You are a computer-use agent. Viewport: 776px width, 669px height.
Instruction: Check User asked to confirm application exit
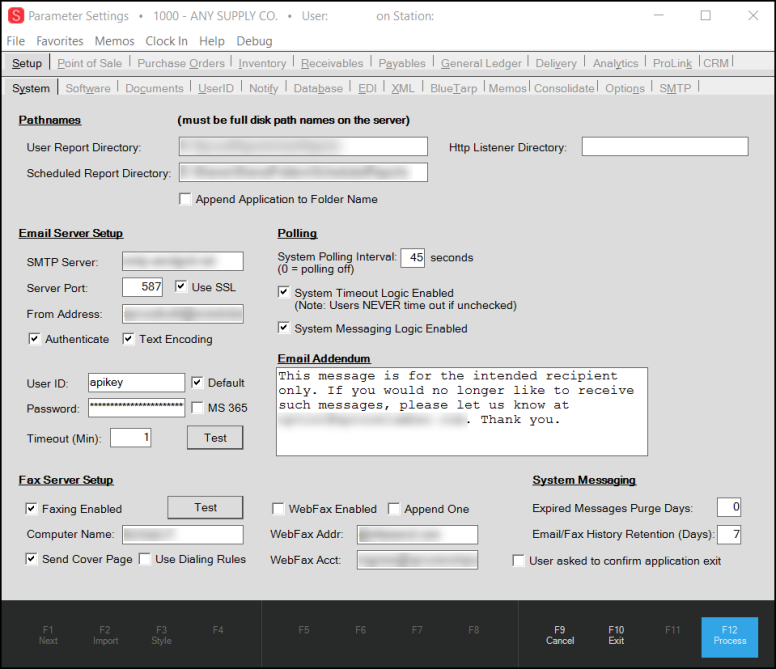[x=519, y=561]
